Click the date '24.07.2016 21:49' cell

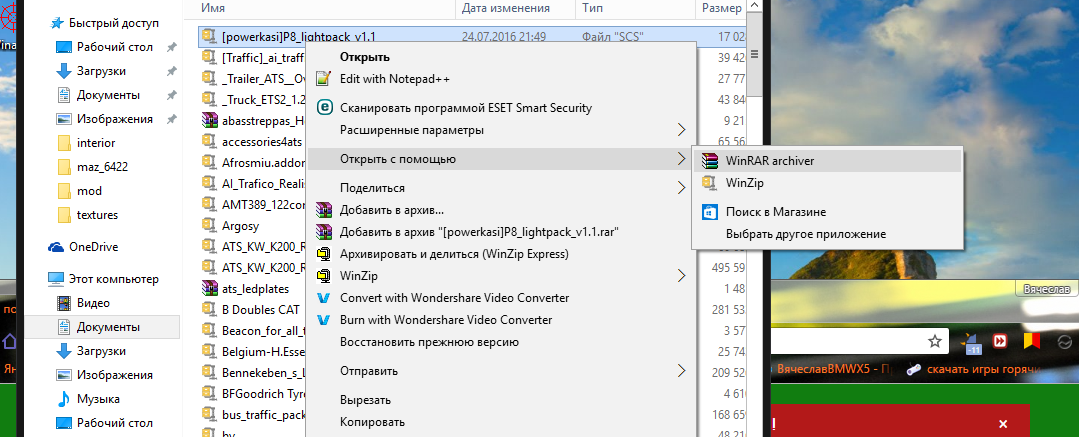504,36
